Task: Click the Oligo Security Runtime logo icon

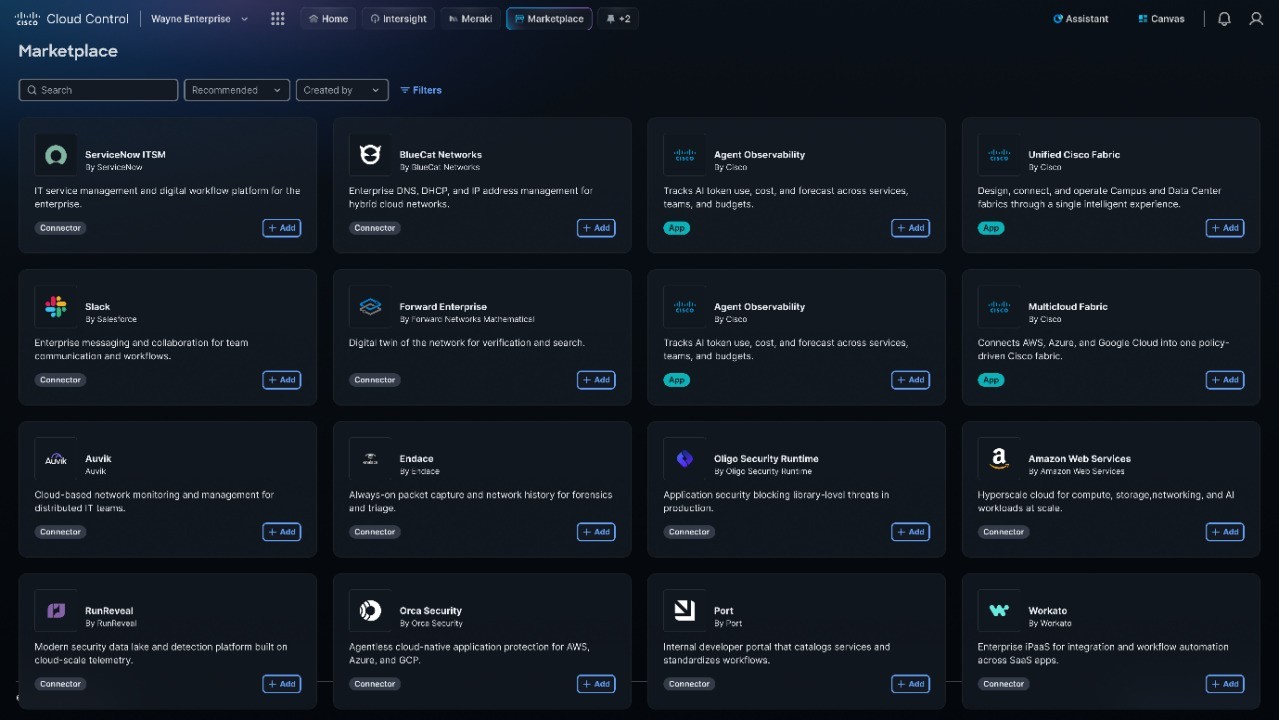Action: (x=685, y=459)
